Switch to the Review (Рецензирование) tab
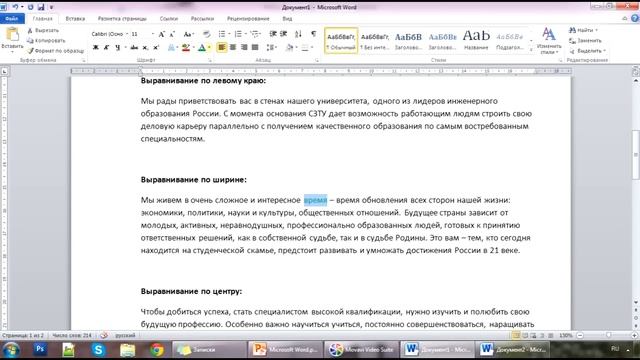Screen dimensions: 640x360 point(248,19)
